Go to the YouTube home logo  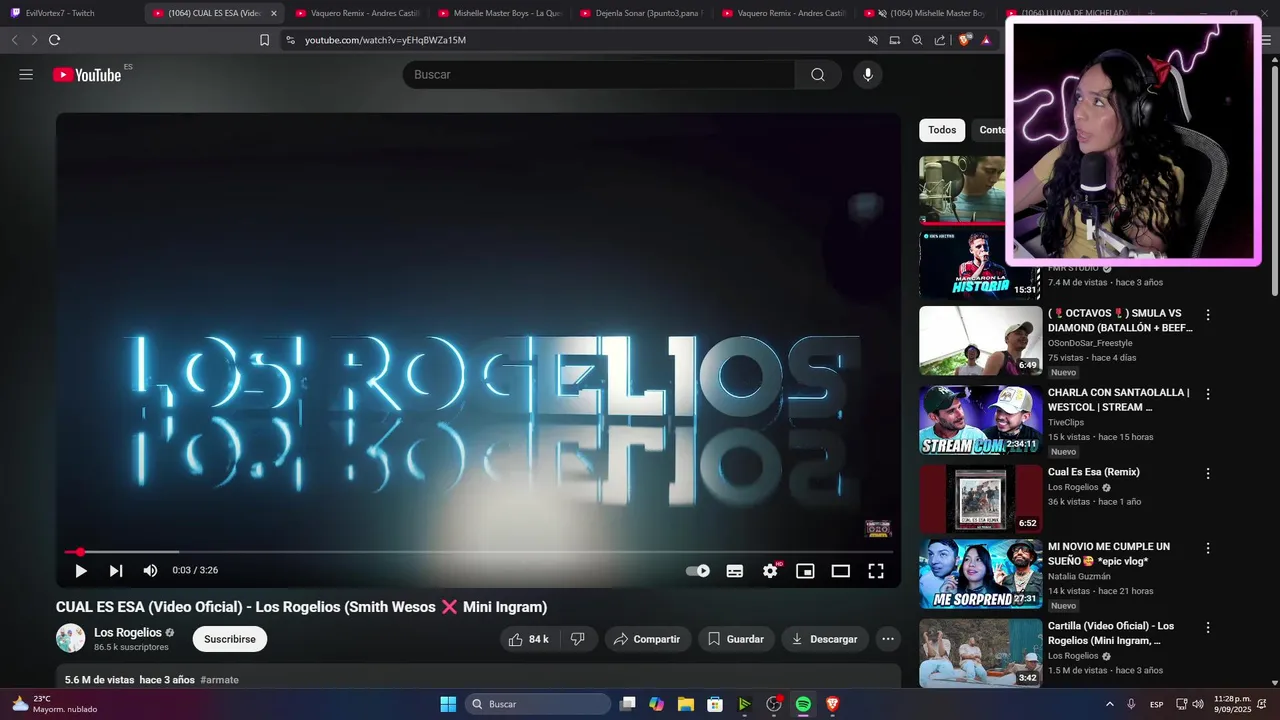(87, 75)
